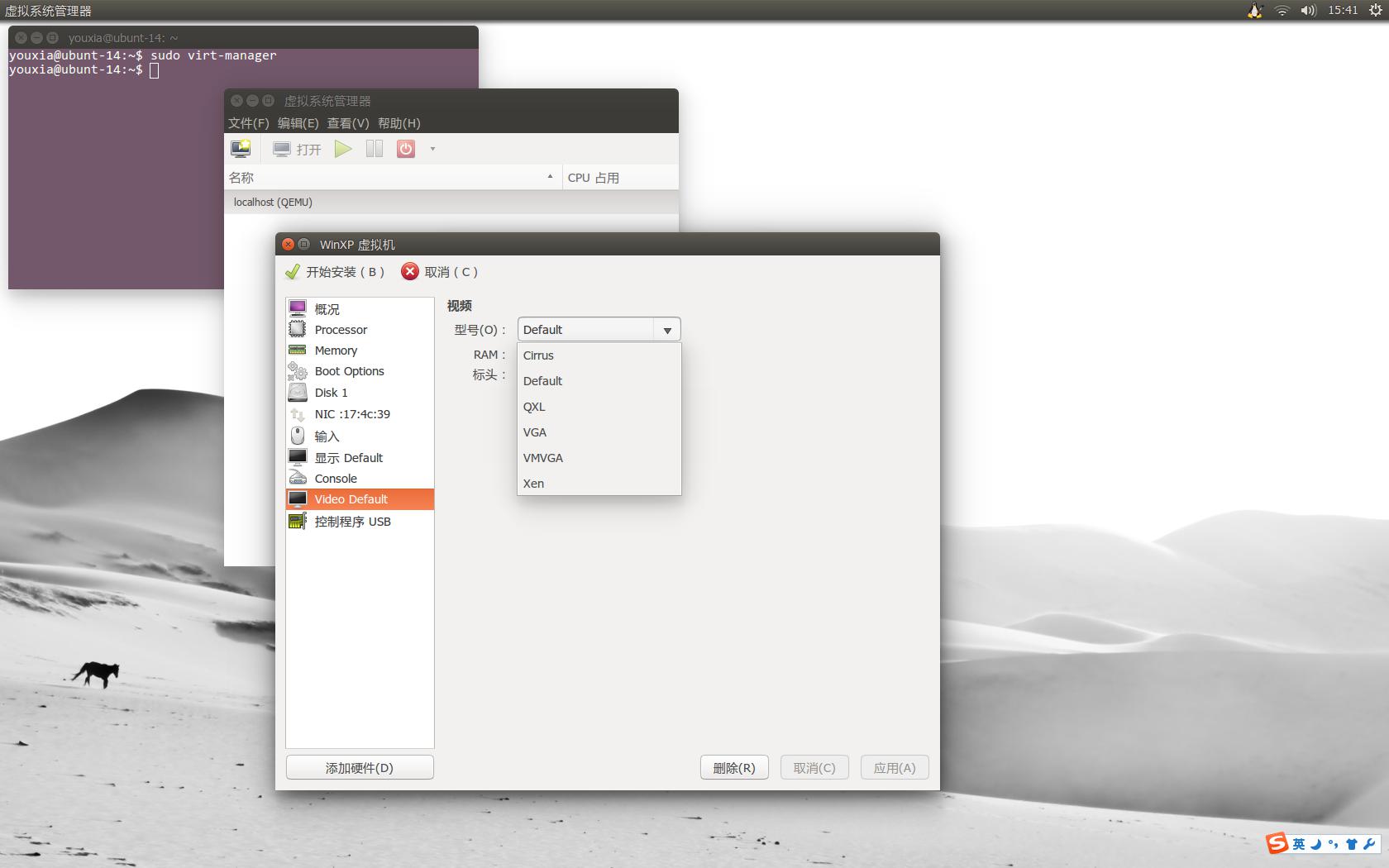1389x868 pixels.
Task: Select the Disk 1 hardware entry
Action: click(x=332, y=393)
